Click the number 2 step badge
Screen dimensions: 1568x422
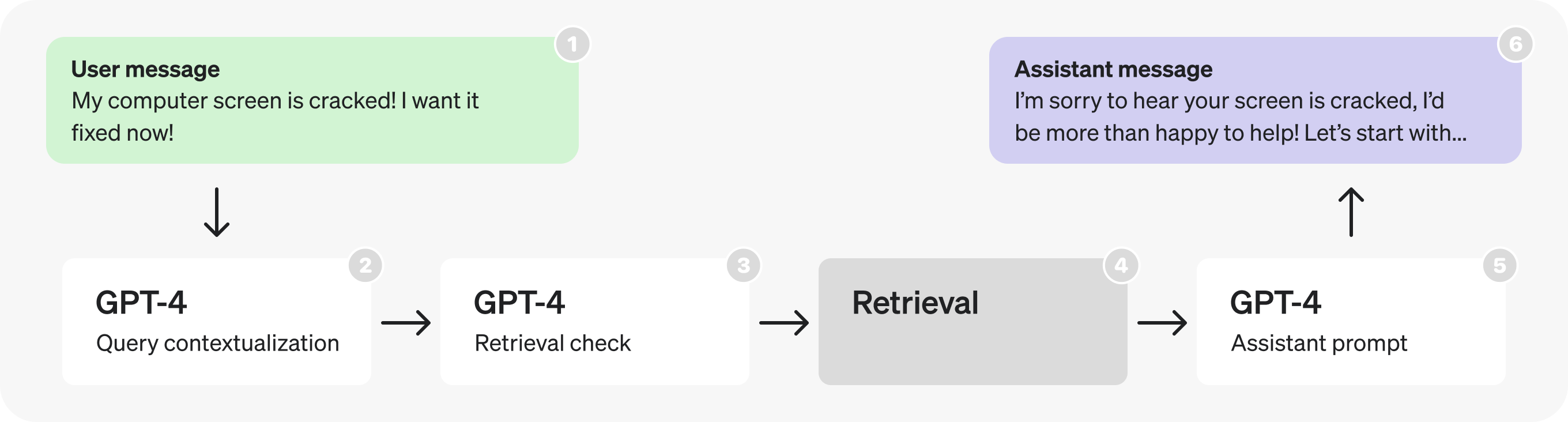pyautogui.click(x=365, y=266)
